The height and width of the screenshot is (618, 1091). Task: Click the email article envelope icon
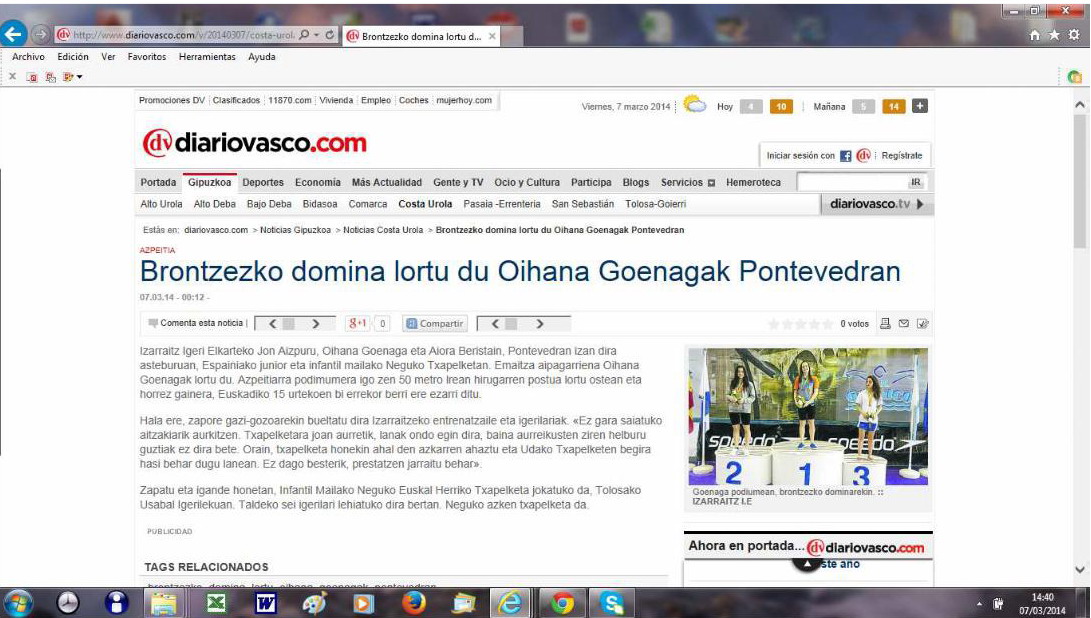(903, 324)
